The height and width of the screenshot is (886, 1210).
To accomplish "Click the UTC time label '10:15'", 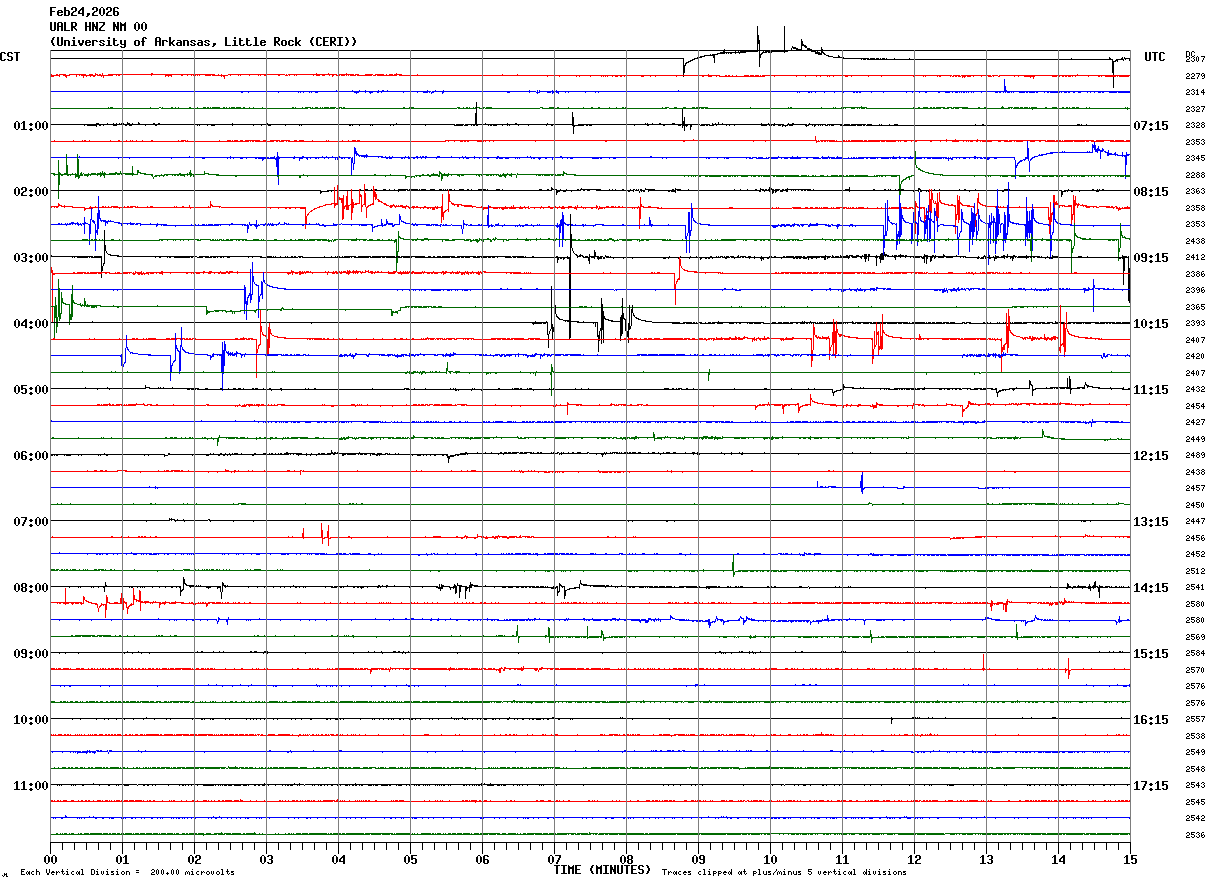I will point(1151,324).
